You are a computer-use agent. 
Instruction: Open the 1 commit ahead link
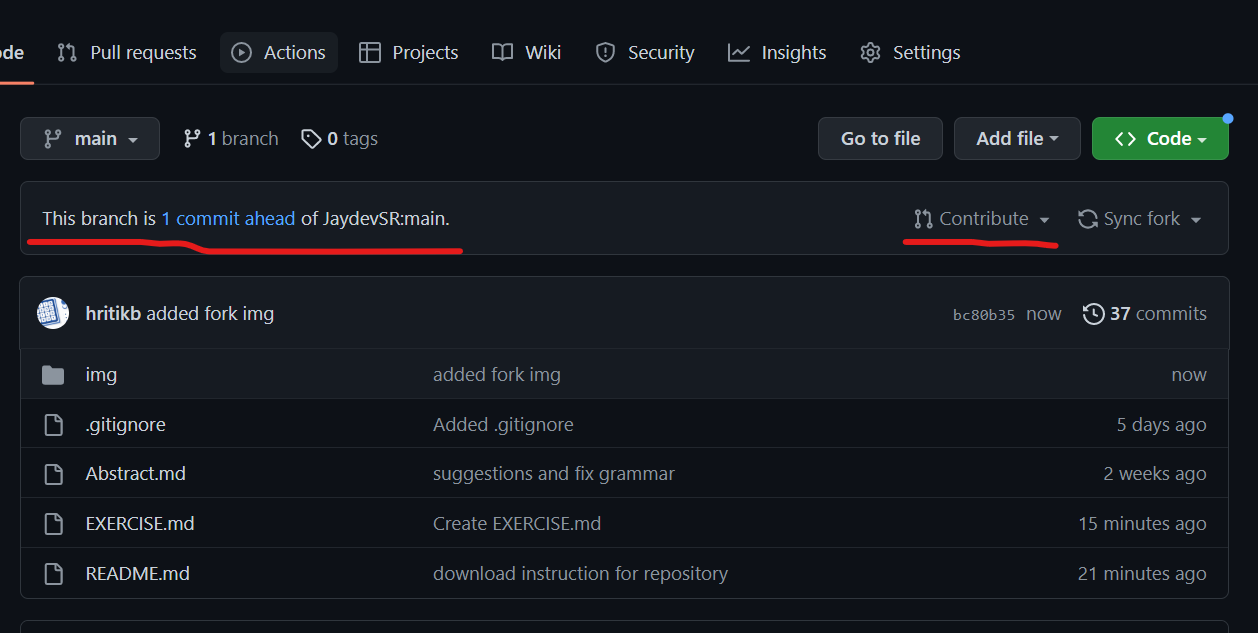click(228, 218)
